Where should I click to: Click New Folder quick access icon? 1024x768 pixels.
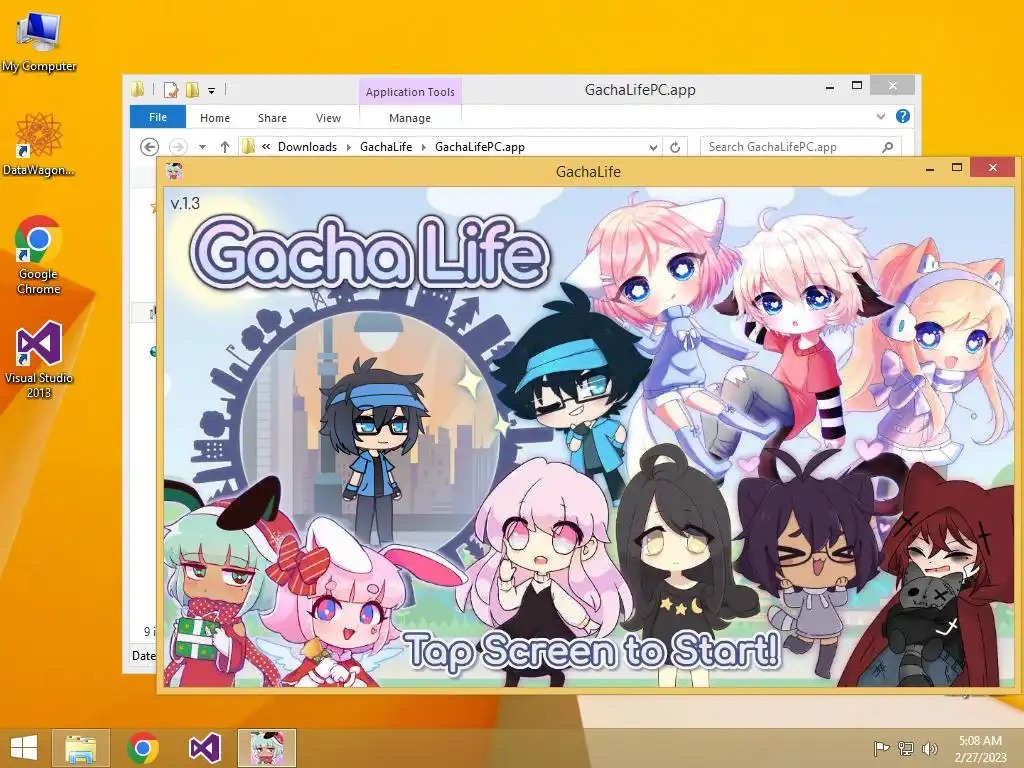coord(193,90)
